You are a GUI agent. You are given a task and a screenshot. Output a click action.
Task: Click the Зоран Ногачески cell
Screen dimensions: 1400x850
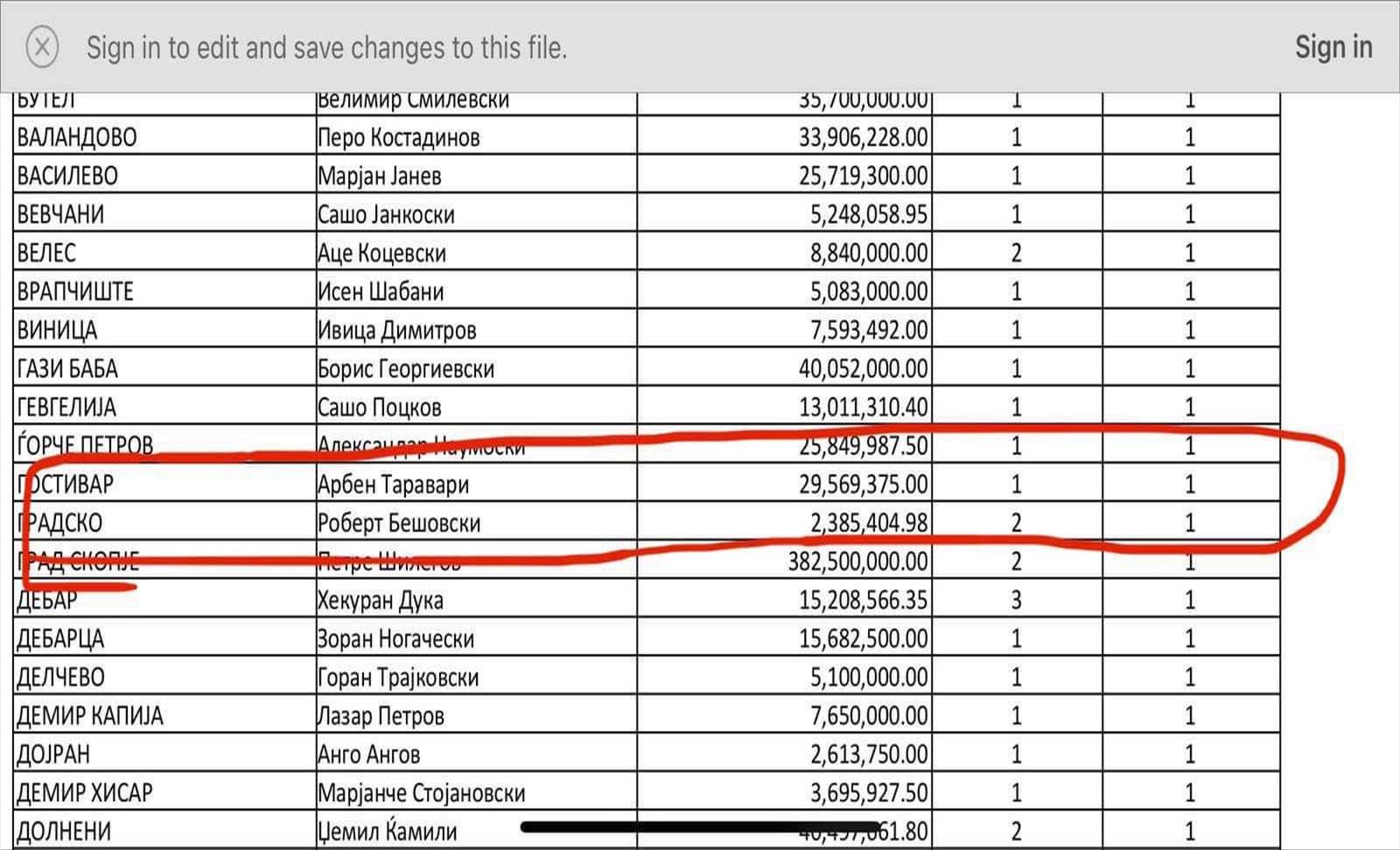click(476, 637)
